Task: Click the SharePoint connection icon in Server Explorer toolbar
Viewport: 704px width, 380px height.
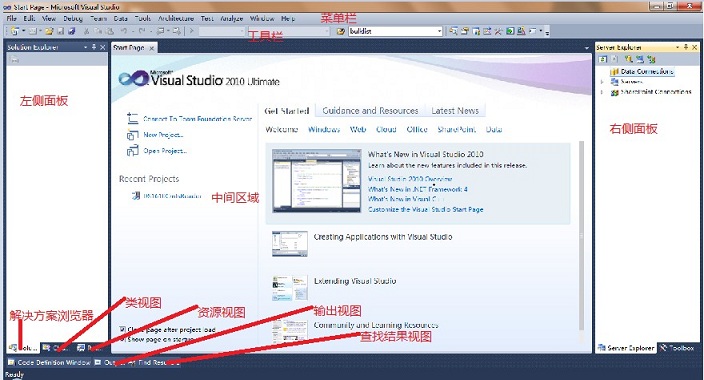Action: 651,59
